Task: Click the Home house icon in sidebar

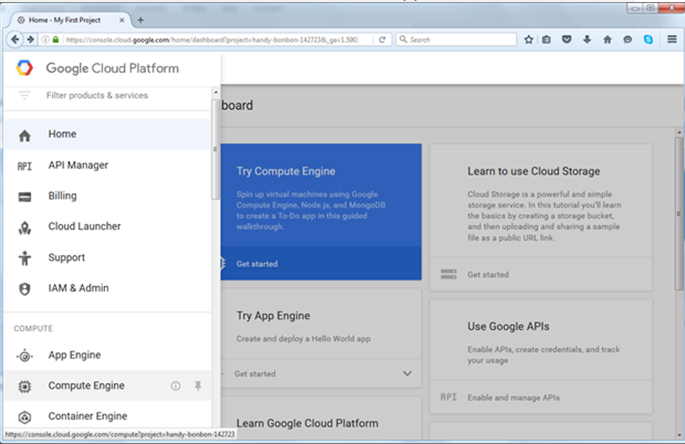Action: click(24, 135)
